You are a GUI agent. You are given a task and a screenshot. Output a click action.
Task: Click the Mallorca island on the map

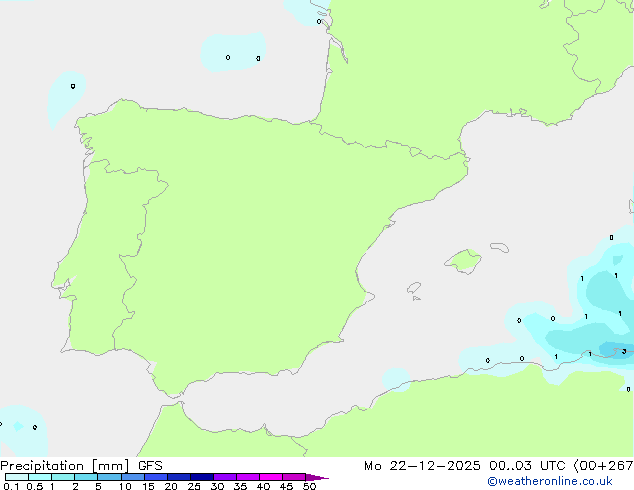coord(462,262)
